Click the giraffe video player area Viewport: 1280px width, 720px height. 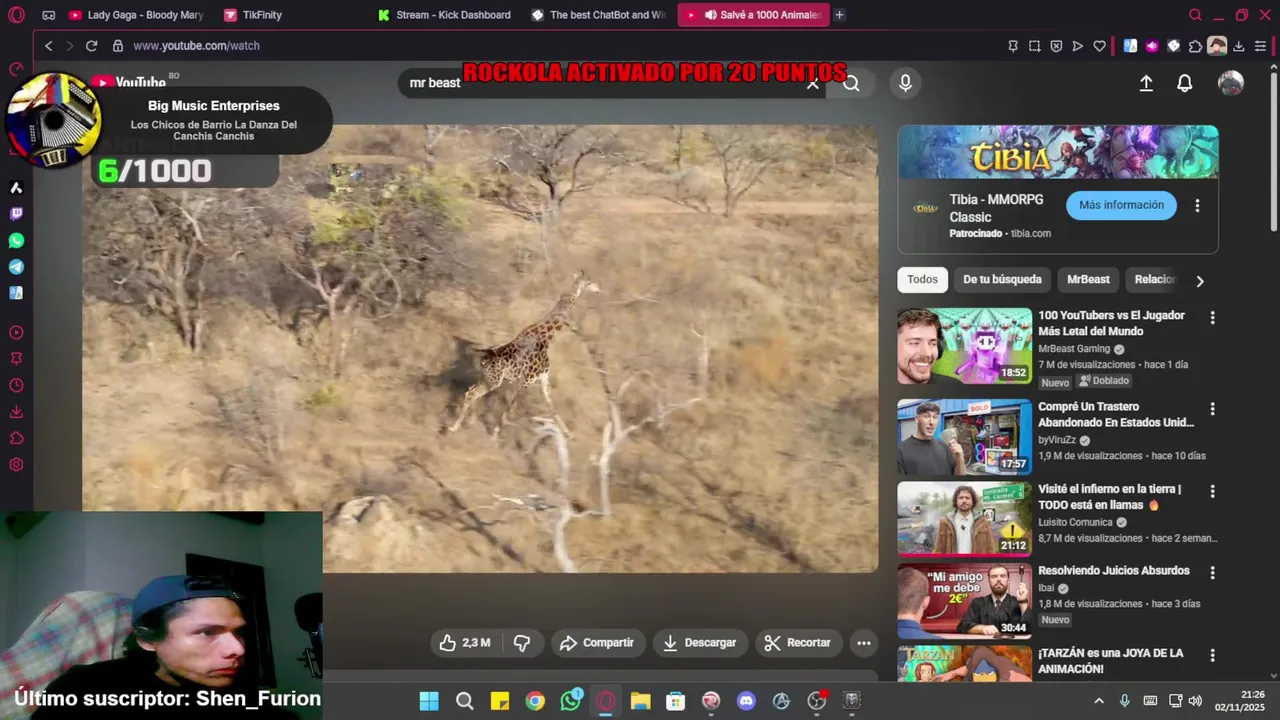point(480,349)
